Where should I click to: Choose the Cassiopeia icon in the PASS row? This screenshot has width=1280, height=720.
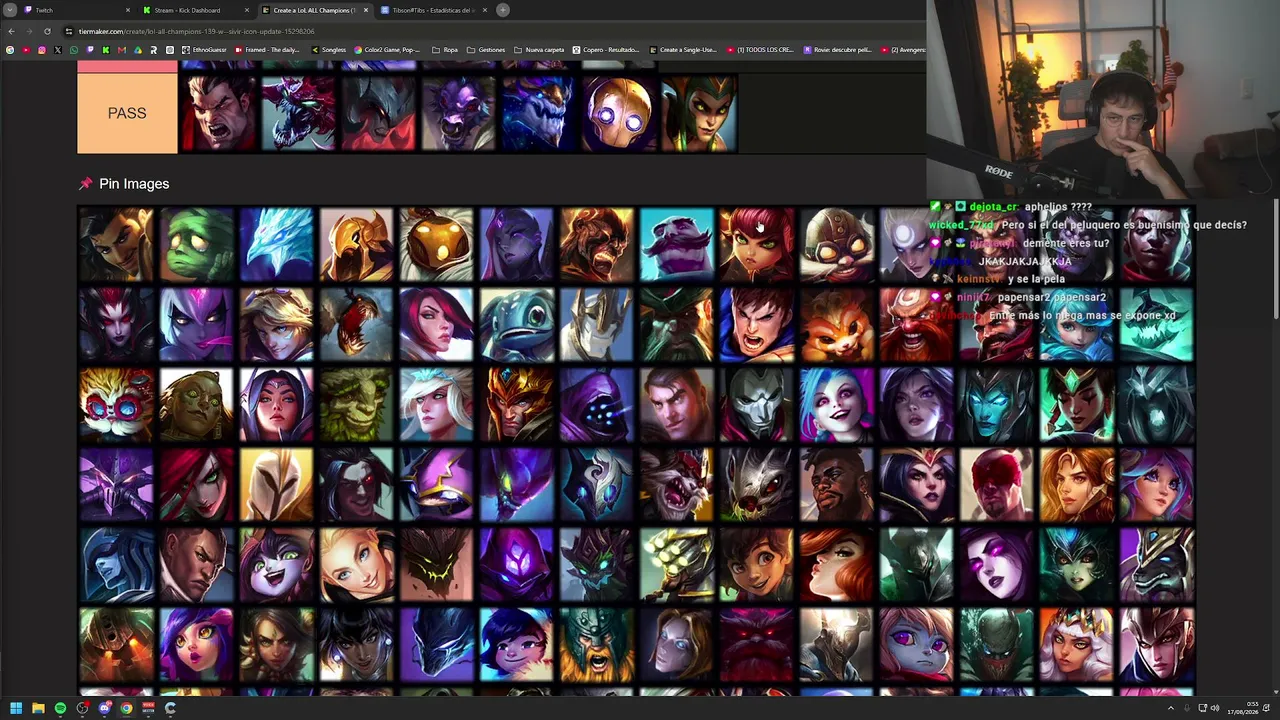point(698,113)
